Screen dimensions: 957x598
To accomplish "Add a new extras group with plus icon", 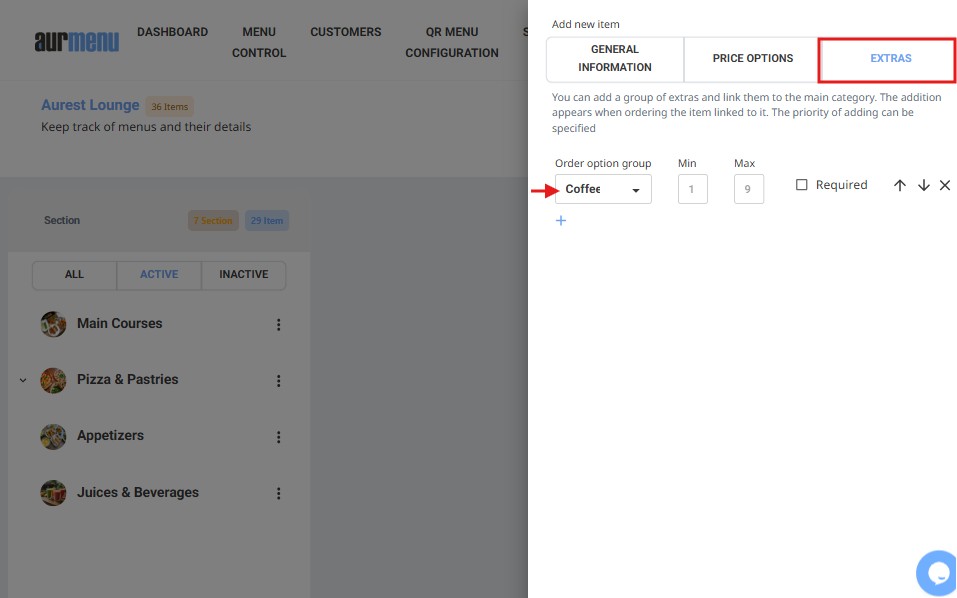I will click(x=560, y=220).
